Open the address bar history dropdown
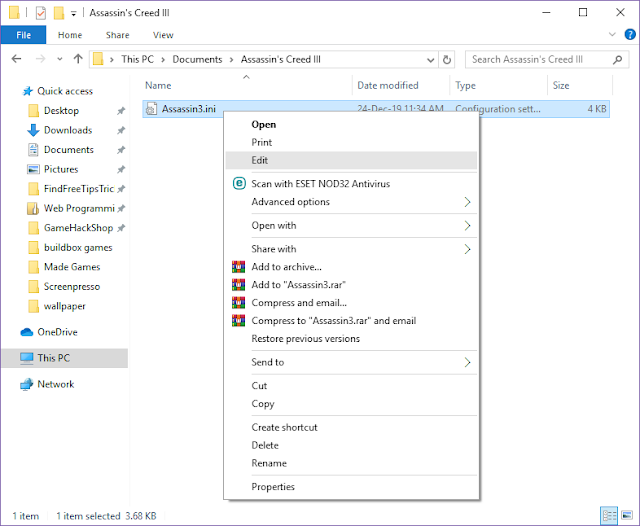This screenshot has width=640, height=526. (x=430, y=60)
